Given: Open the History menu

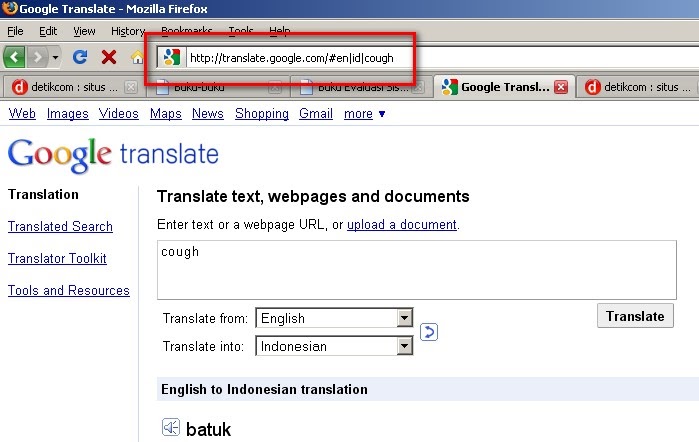Looking at the screenshot, I should tap(128, 31).
